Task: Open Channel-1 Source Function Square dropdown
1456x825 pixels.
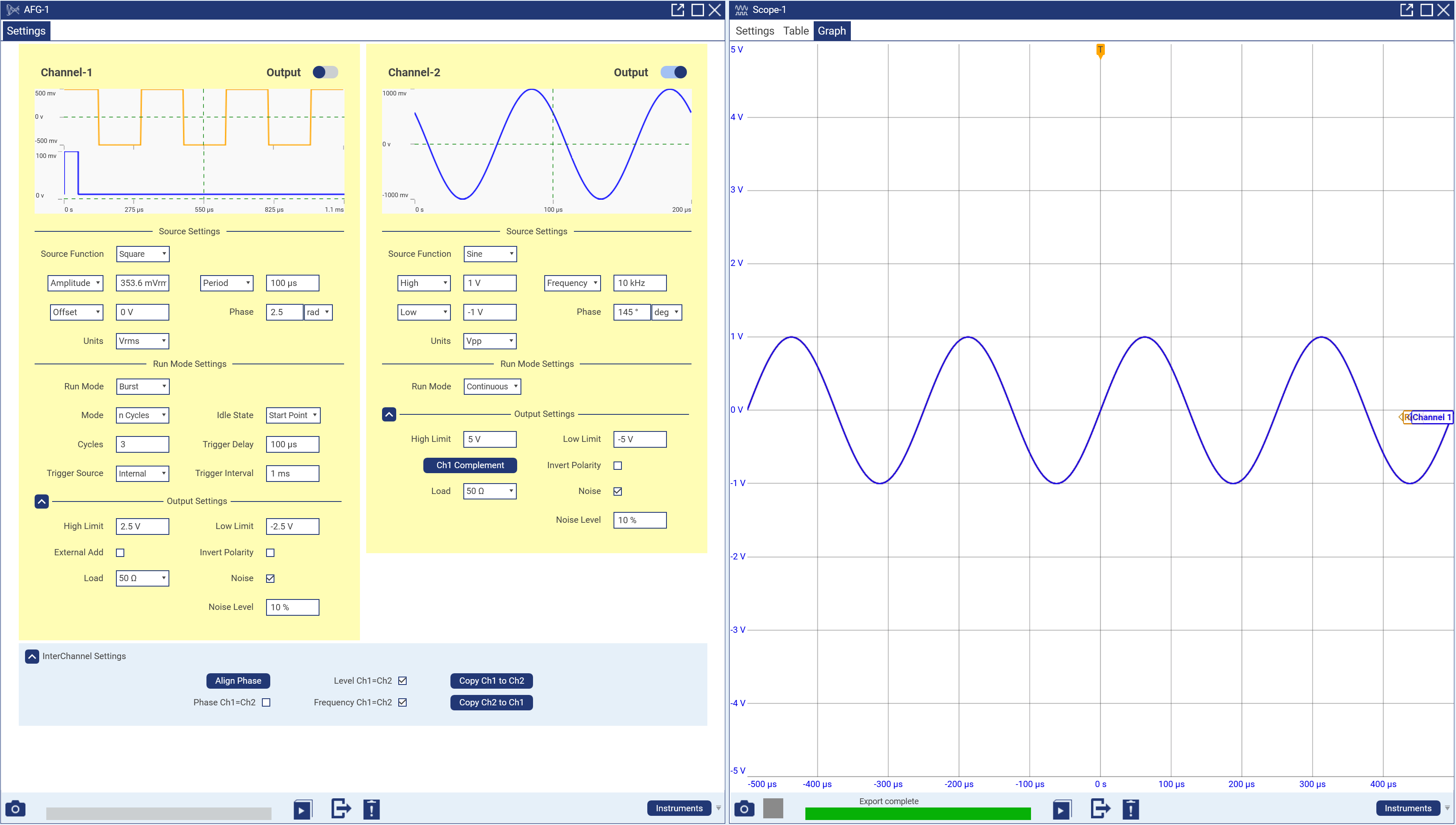Action: click(x=142, y=254)
